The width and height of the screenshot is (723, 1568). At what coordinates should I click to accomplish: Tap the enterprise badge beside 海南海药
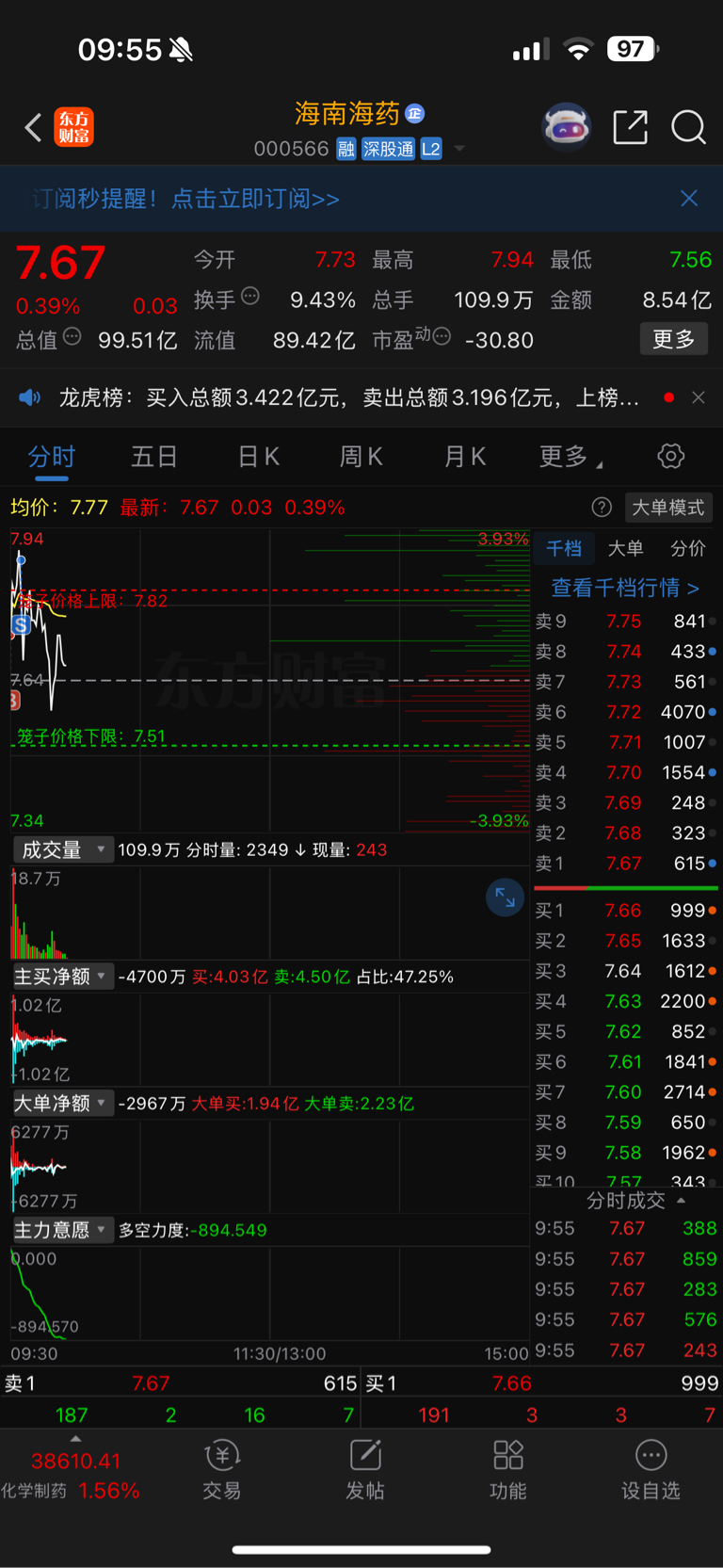point(415,114)
